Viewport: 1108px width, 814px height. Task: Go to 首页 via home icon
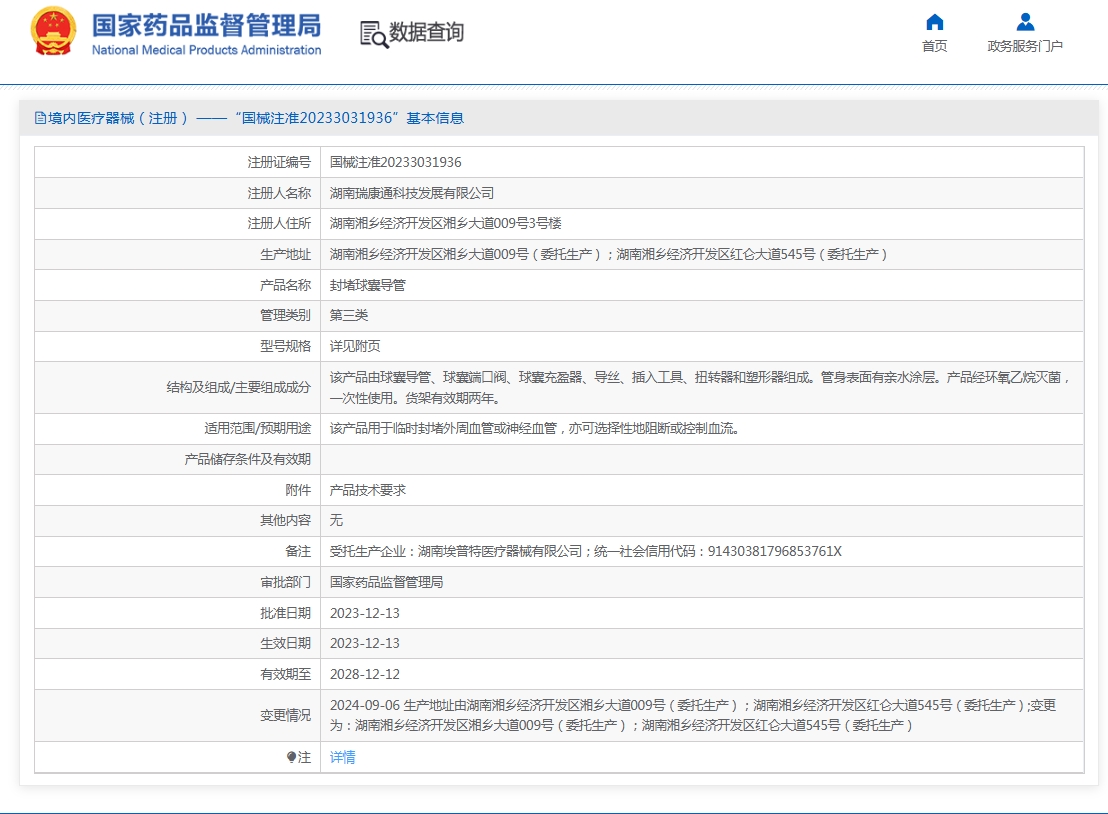click(x=934, y=23)
